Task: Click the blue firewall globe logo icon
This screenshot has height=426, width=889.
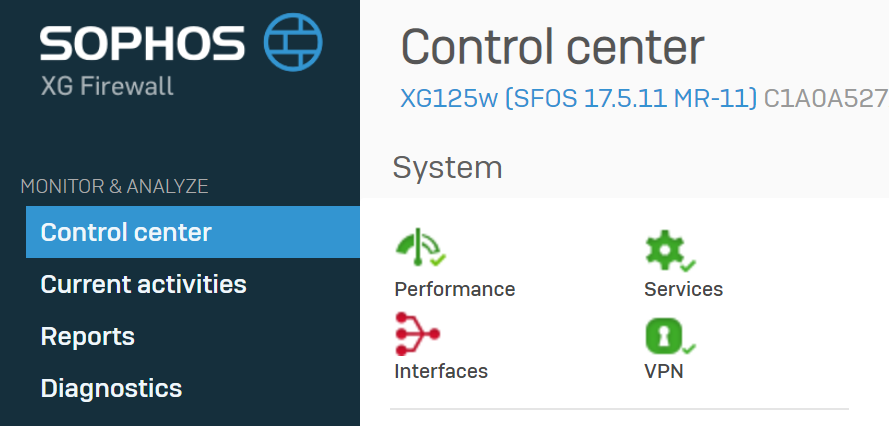Action: [x=293, y=43]
